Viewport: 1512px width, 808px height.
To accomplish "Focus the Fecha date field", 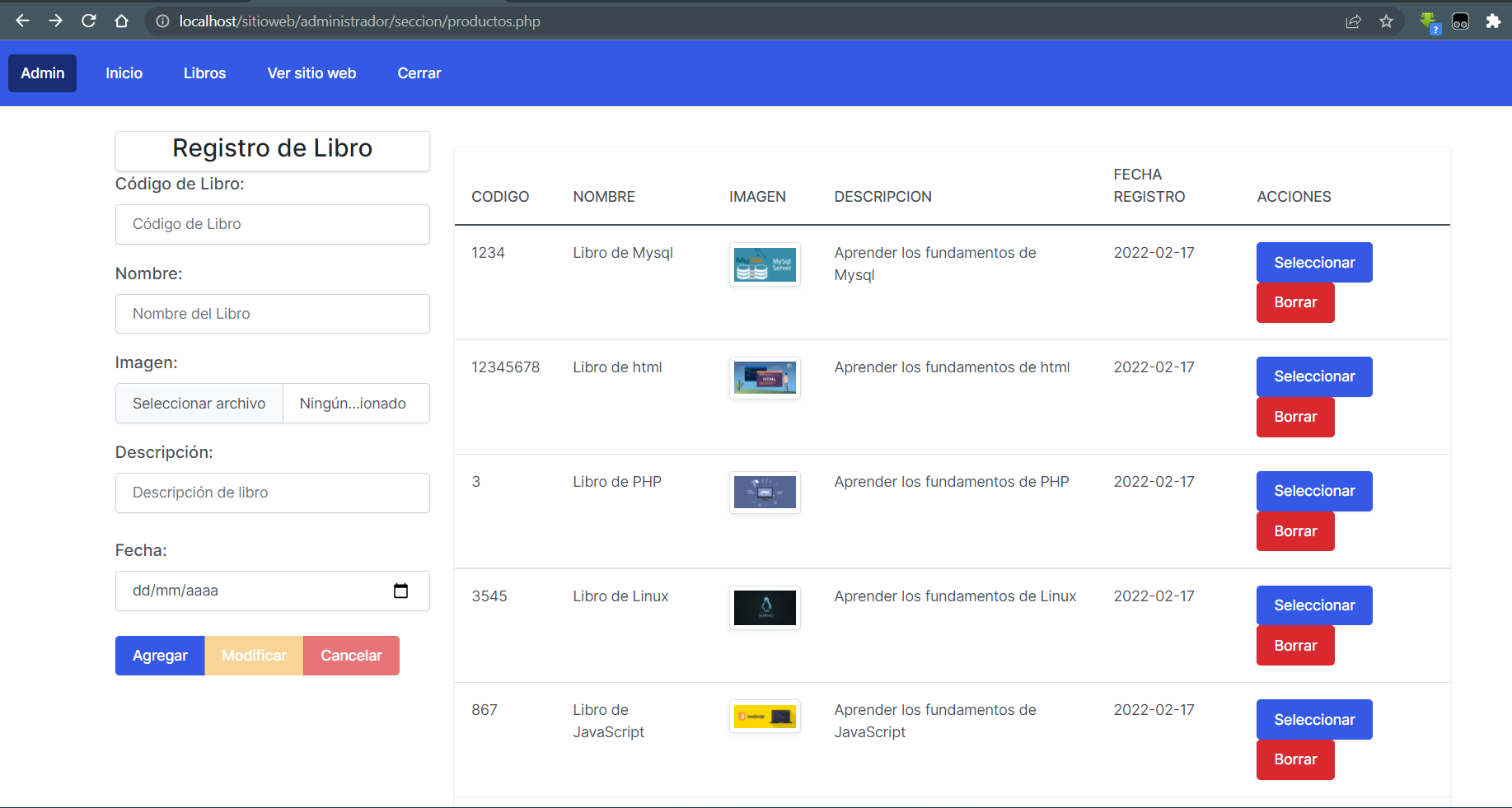I will pyautogui.click(x=273, y=591).
